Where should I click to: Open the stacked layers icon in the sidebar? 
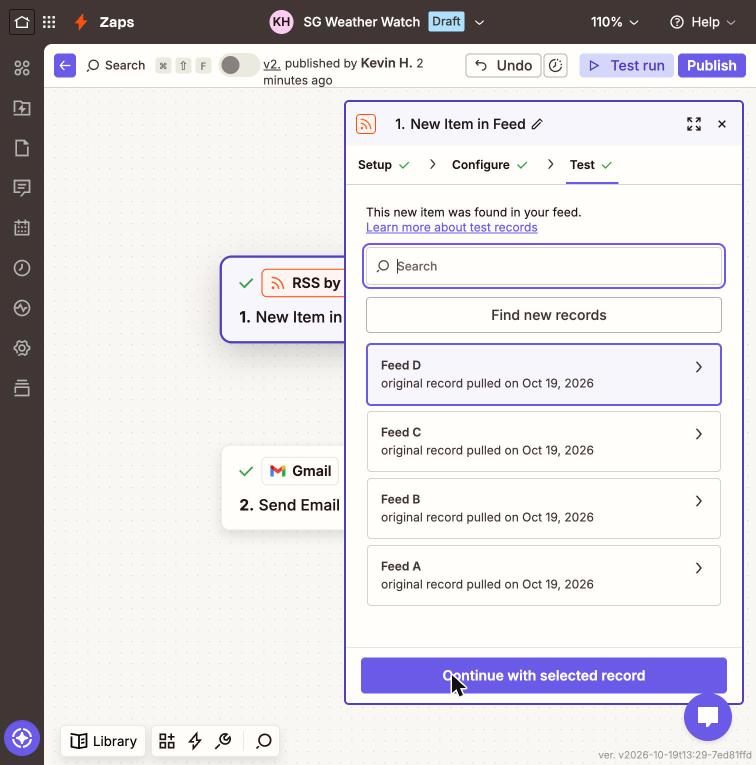[22, 388]
